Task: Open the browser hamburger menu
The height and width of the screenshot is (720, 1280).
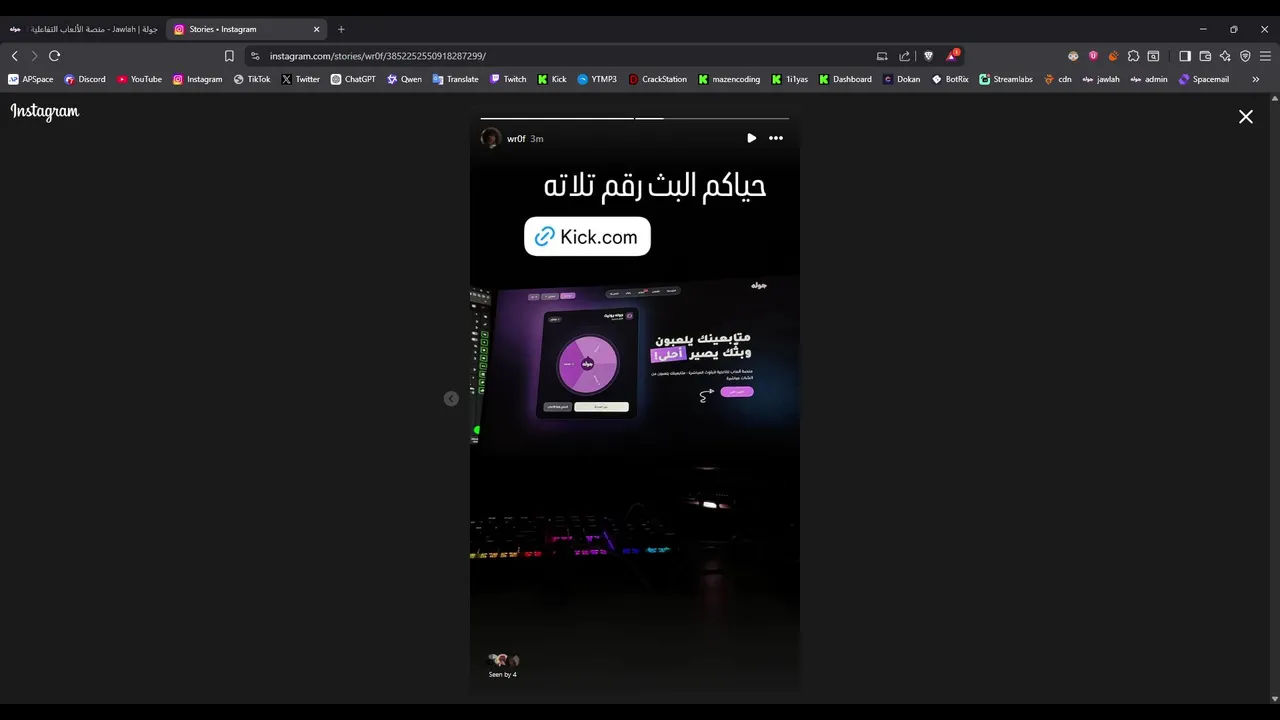Action: coord(1265,56)
